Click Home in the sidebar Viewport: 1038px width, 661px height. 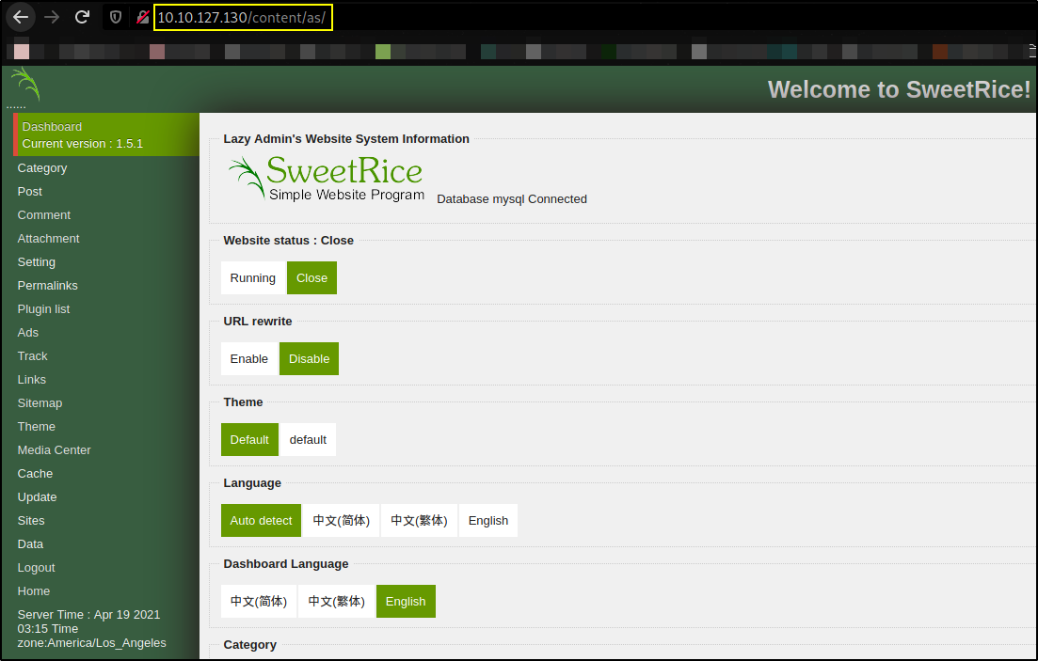click(34, 591)
